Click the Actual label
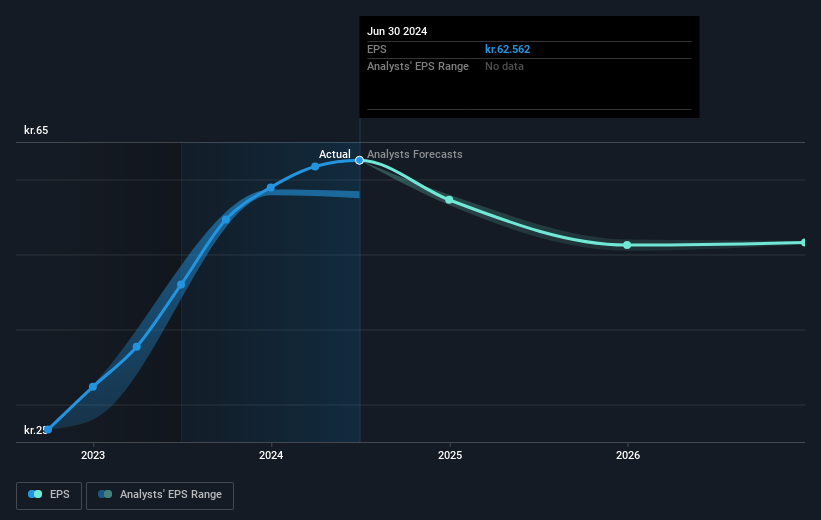The height and width of the screenshot is (520, 821). tap(335, 154)
